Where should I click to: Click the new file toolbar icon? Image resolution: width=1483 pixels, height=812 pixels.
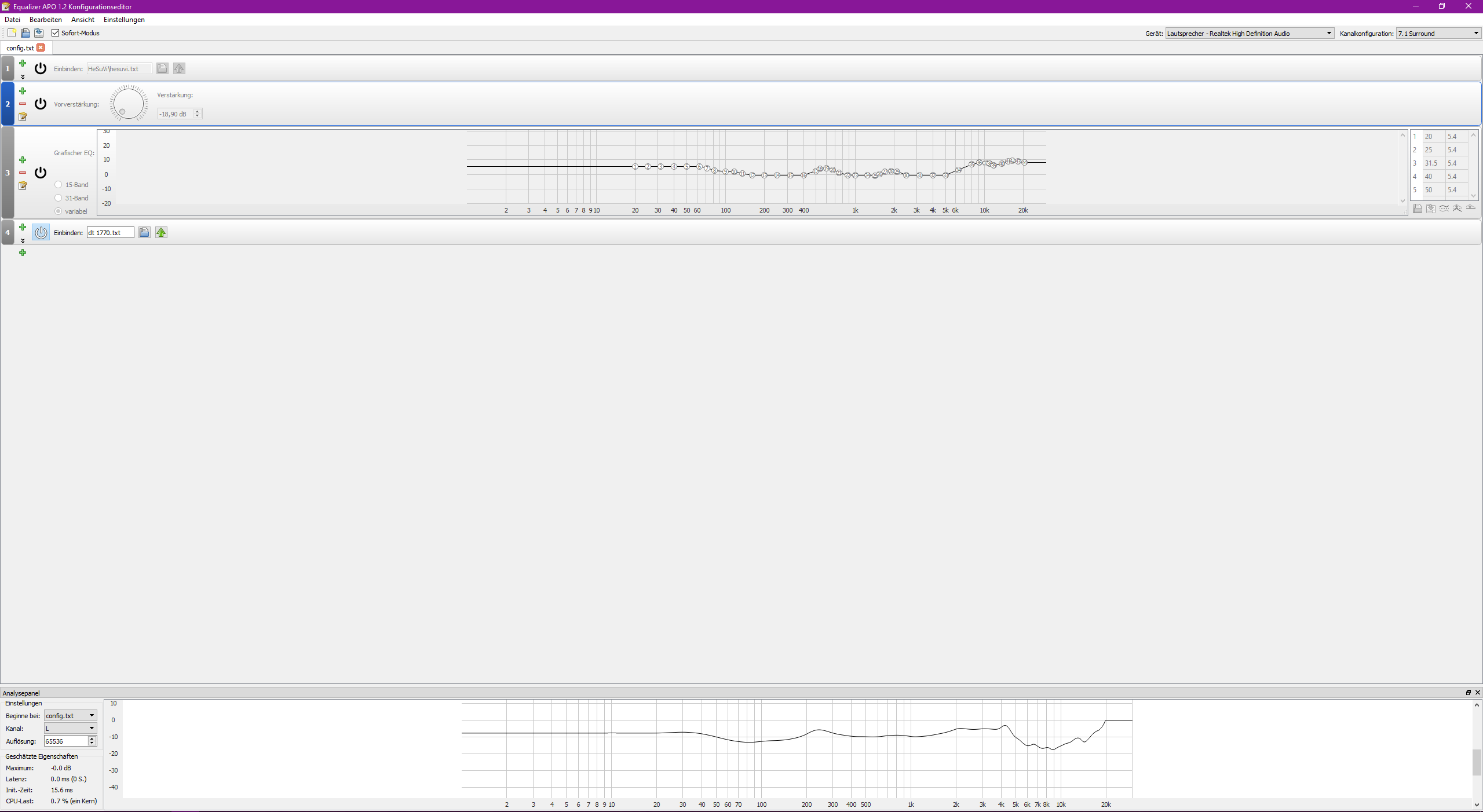tap(12, 33)
